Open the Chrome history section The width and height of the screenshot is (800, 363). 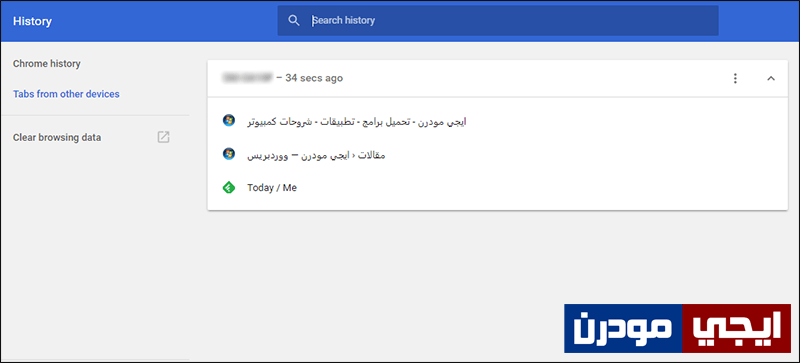pyautogui.click(x=46, y=64)
